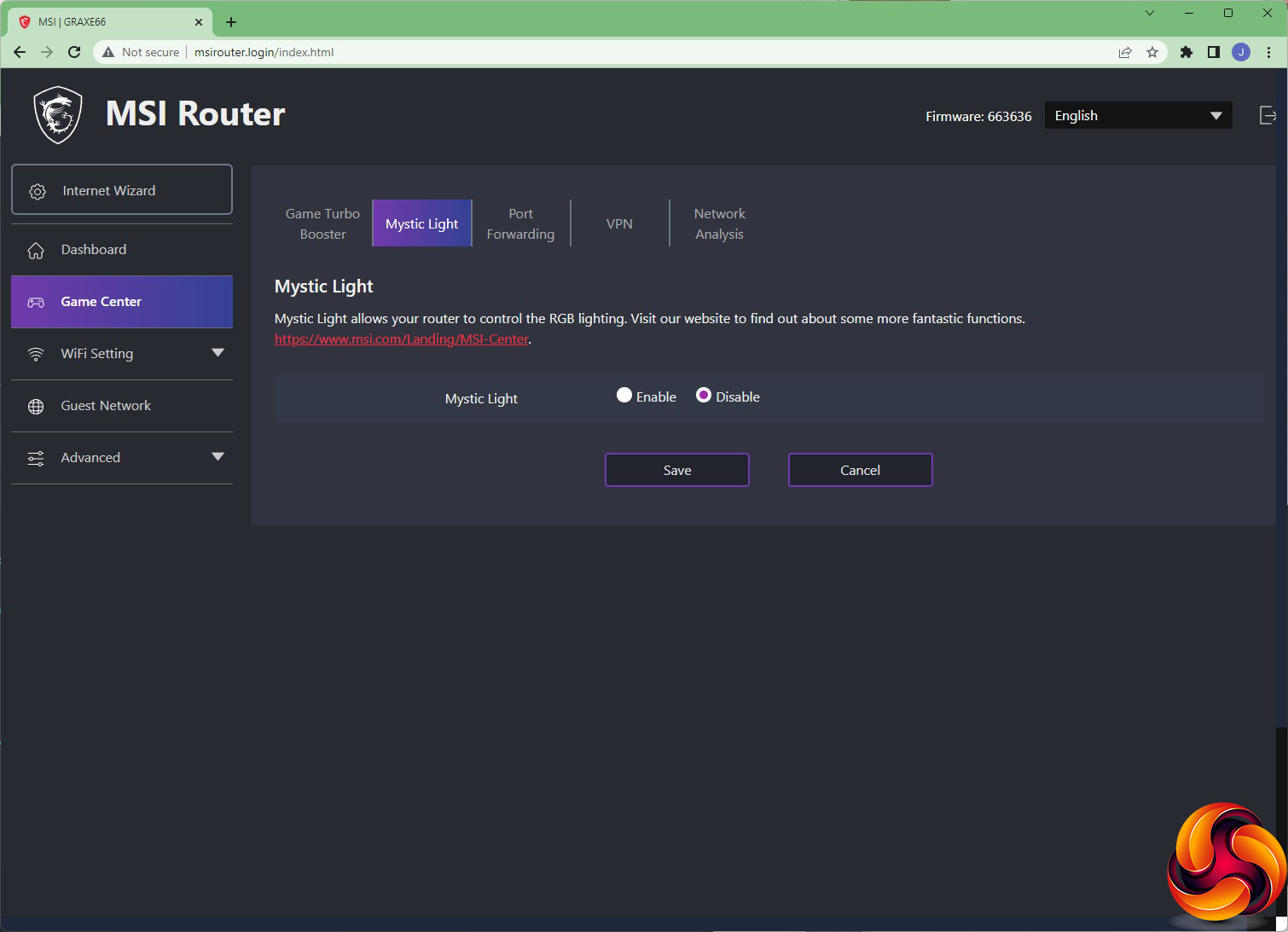Switch to the Game Turbo Booster tab
Screen dimensions: 1288x932
323,223
